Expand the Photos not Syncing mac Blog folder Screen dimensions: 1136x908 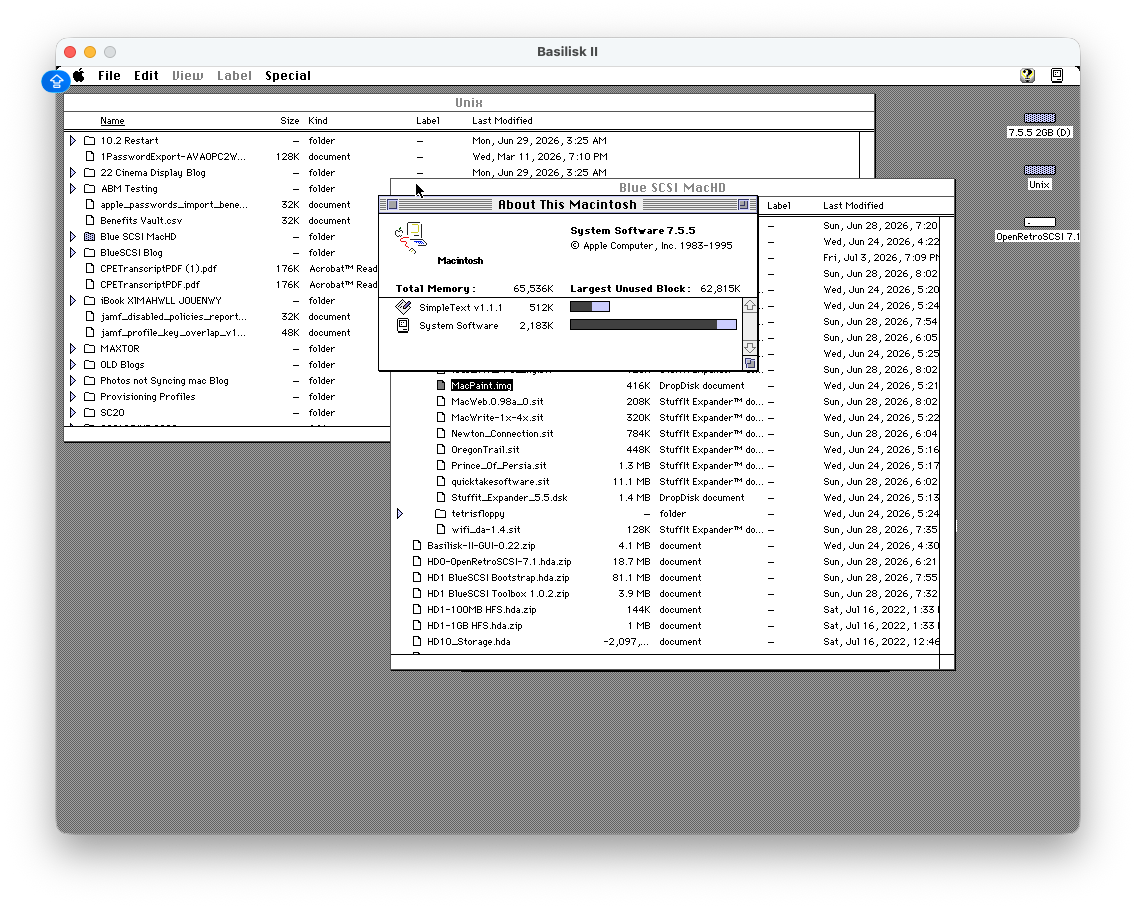pos(73,380)
